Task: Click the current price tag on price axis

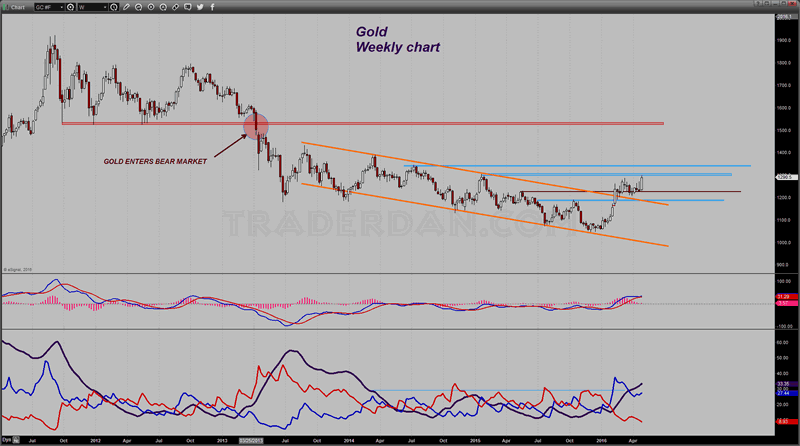Action: click(x=786, y=177)
